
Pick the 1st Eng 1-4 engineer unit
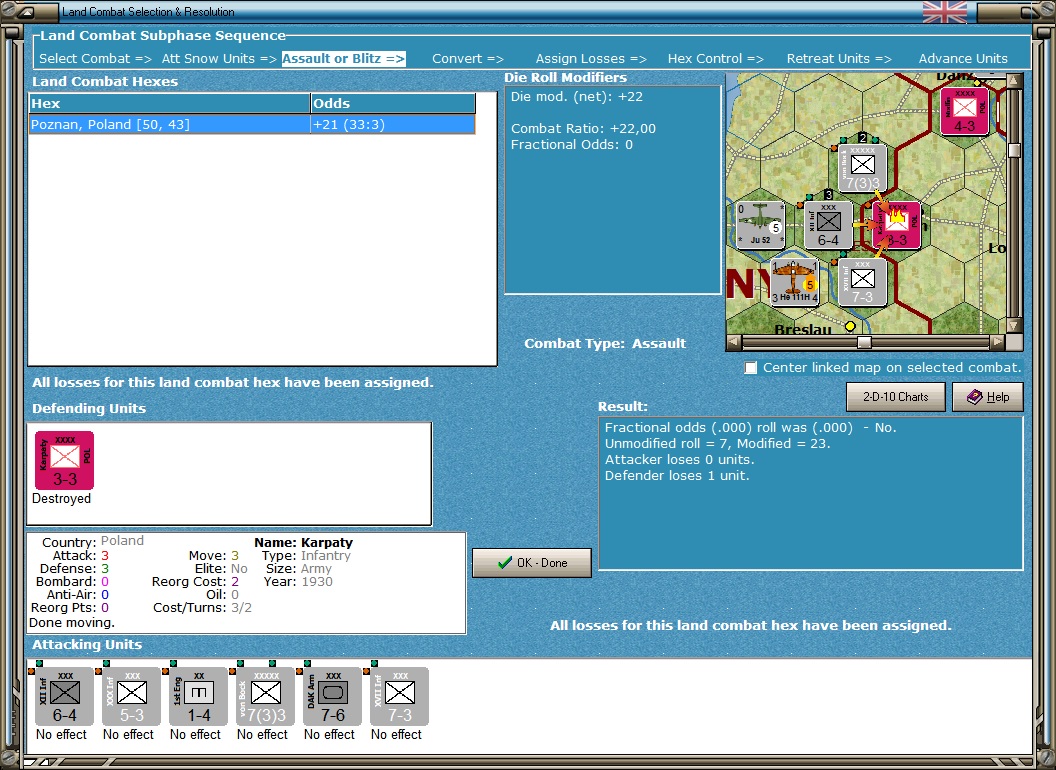pyautogui.click(x=199, y=697)
